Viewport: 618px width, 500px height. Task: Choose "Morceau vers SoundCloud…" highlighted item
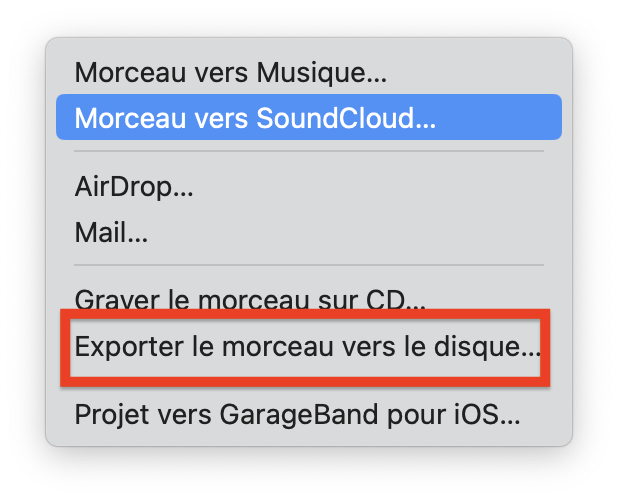click(x=309, y=117)
